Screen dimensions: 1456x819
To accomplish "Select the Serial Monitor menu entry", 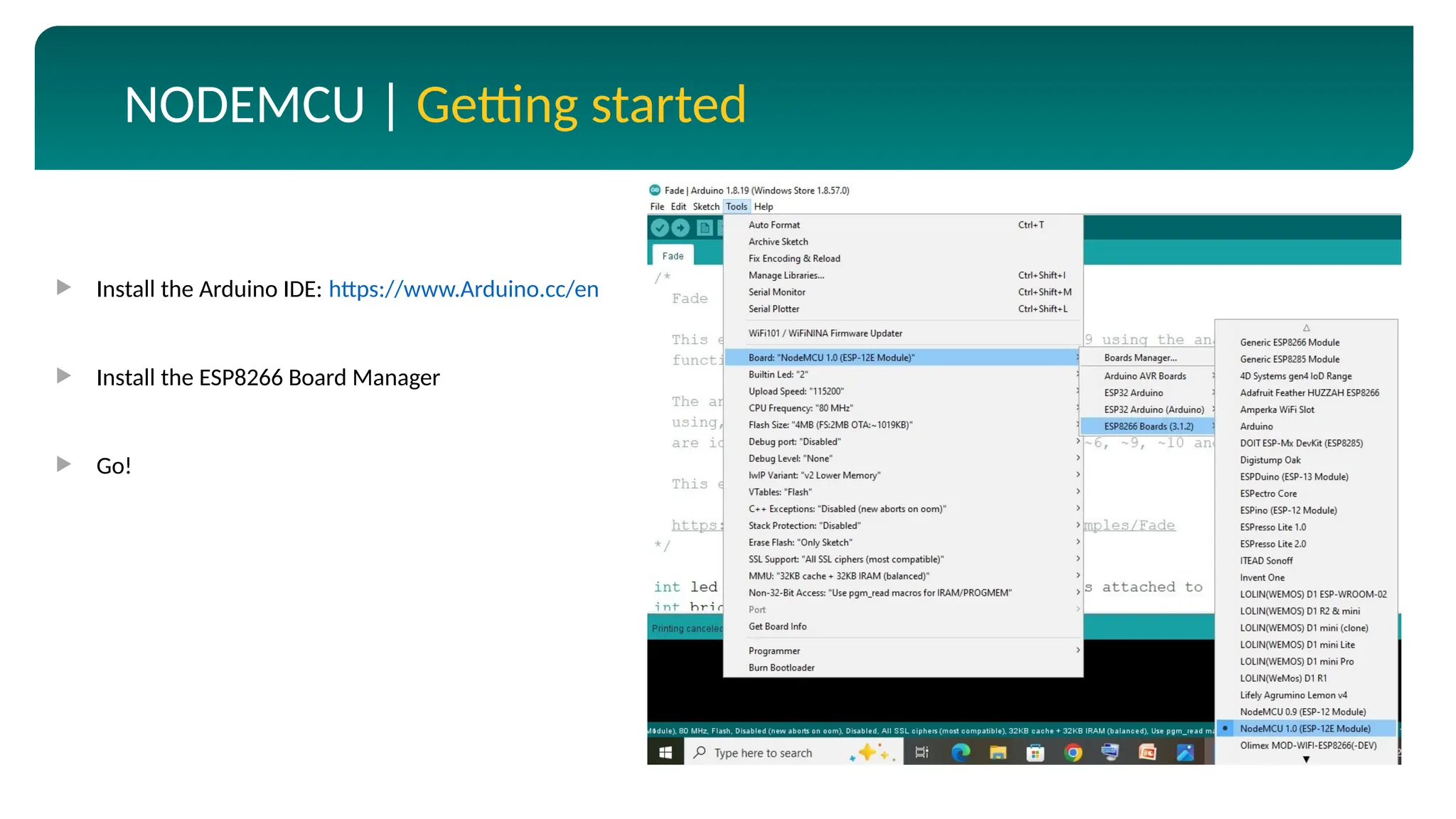I will (776, 292).
